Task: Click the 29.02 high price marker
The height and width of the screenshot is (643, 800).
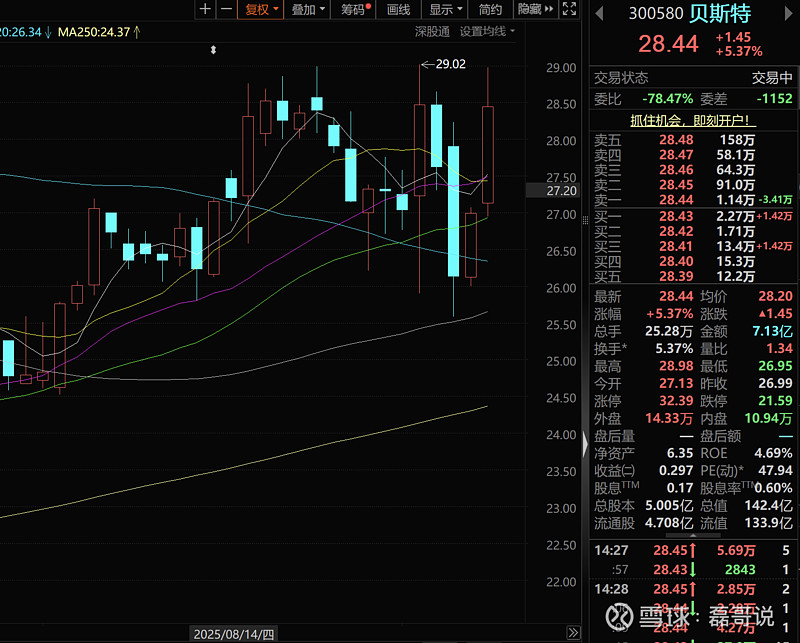Action: click(x=443, y=64)
